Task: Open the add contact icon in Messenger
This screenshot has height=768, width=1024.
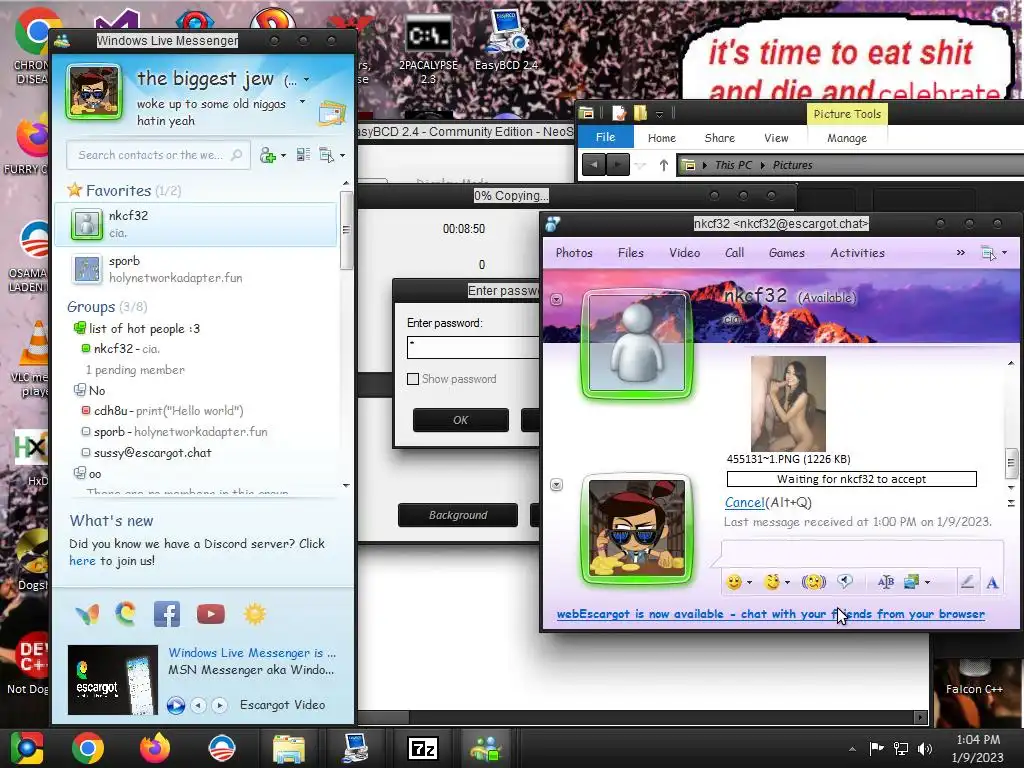Action: (x=267, y=155)
